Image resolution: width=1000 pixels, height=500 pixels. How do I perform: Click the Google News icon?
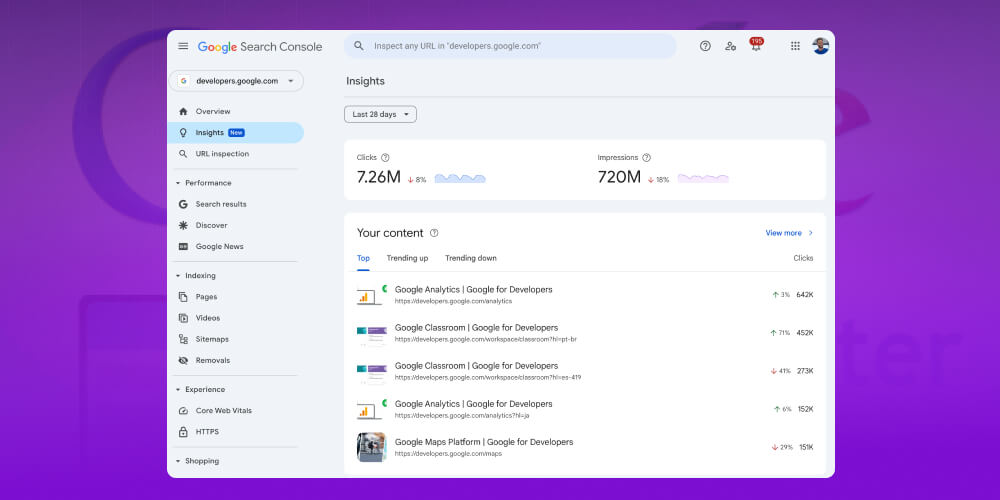[x=183, y=246]
